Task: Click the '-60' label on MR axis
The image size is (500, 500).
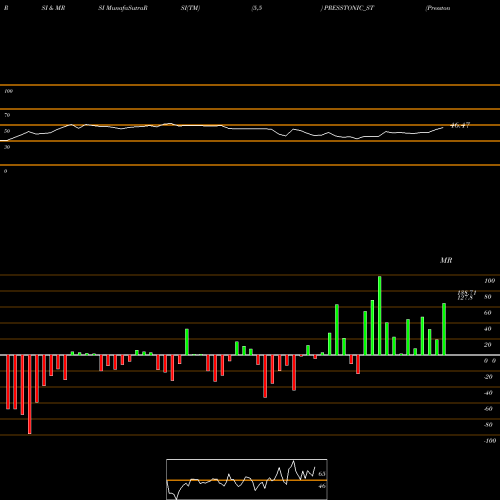Action: pos(488,409)
